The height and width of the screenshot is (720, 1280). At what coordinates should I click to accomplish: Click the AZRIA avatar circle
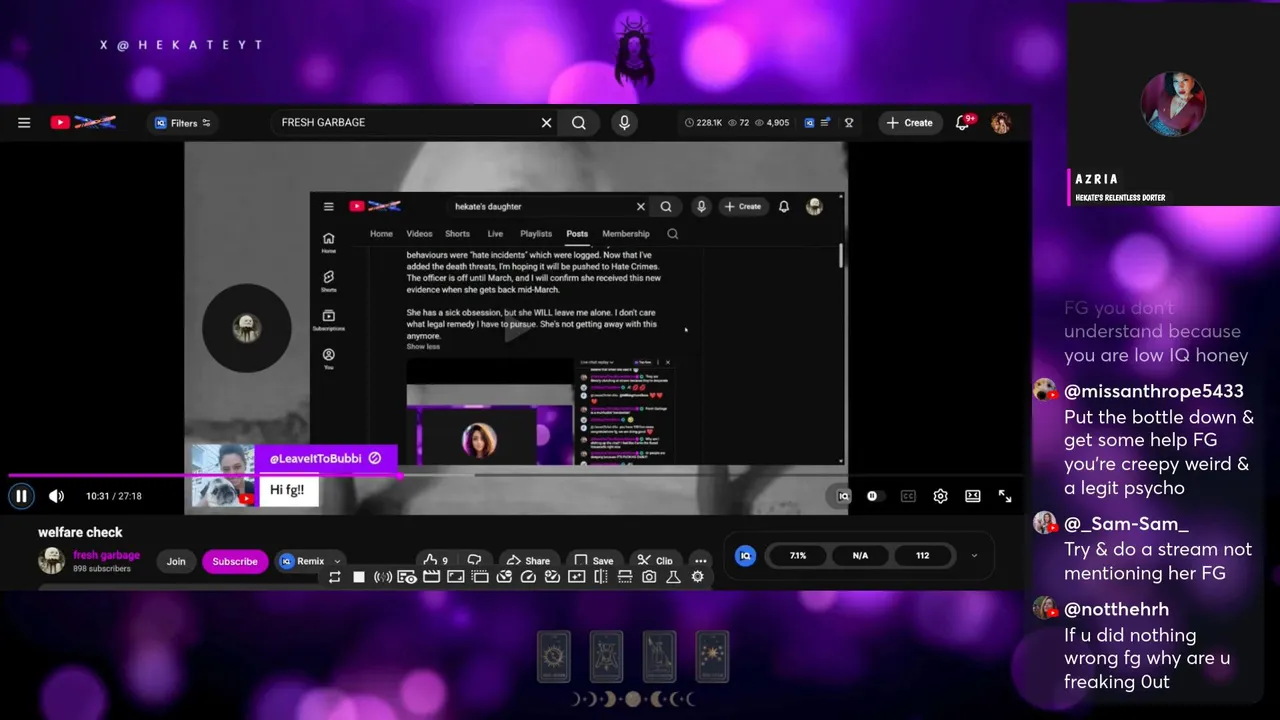pos(1173,103)
